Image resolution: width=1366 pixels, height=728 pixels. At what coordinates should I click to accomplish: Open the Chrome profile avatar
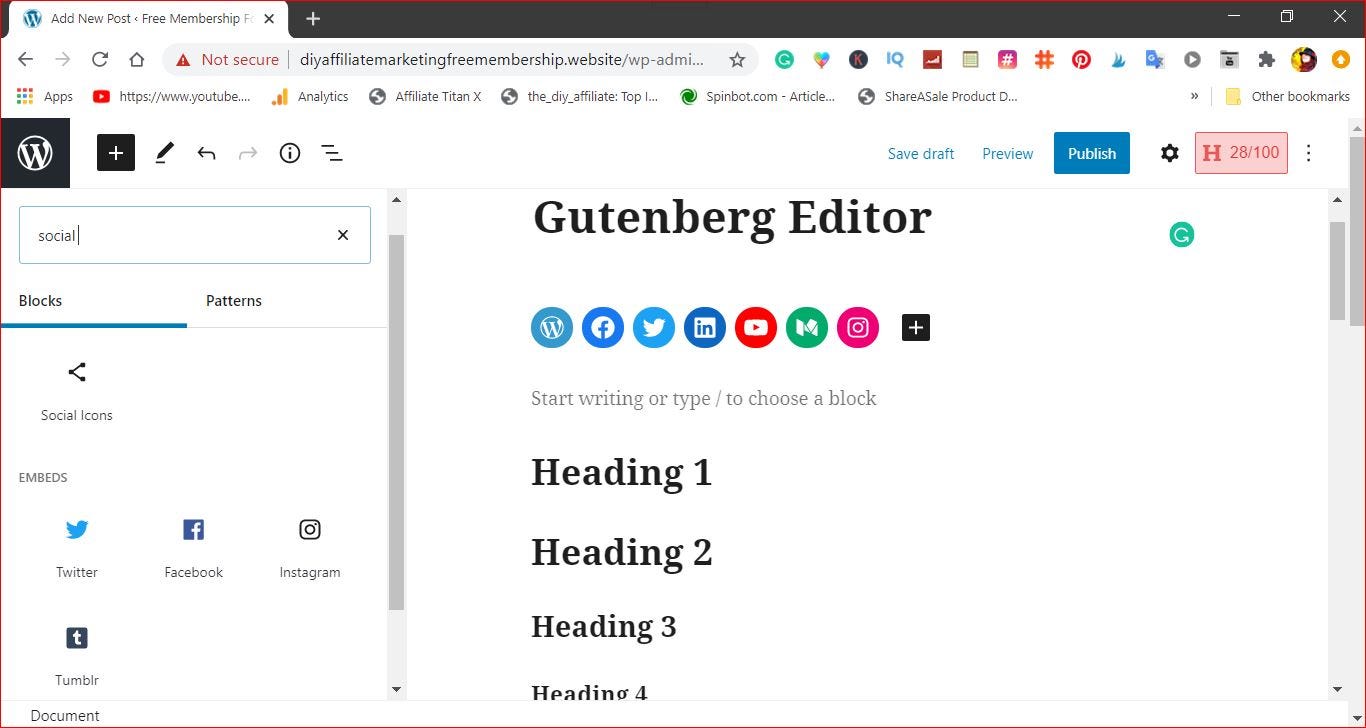(x=1303, y=60)
